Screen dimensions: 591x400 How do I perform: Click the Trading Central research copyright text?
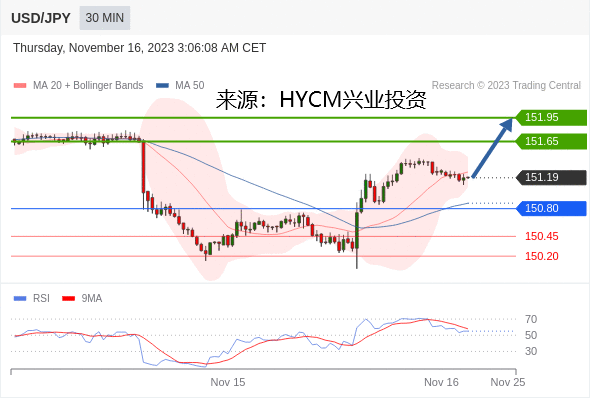506,86
